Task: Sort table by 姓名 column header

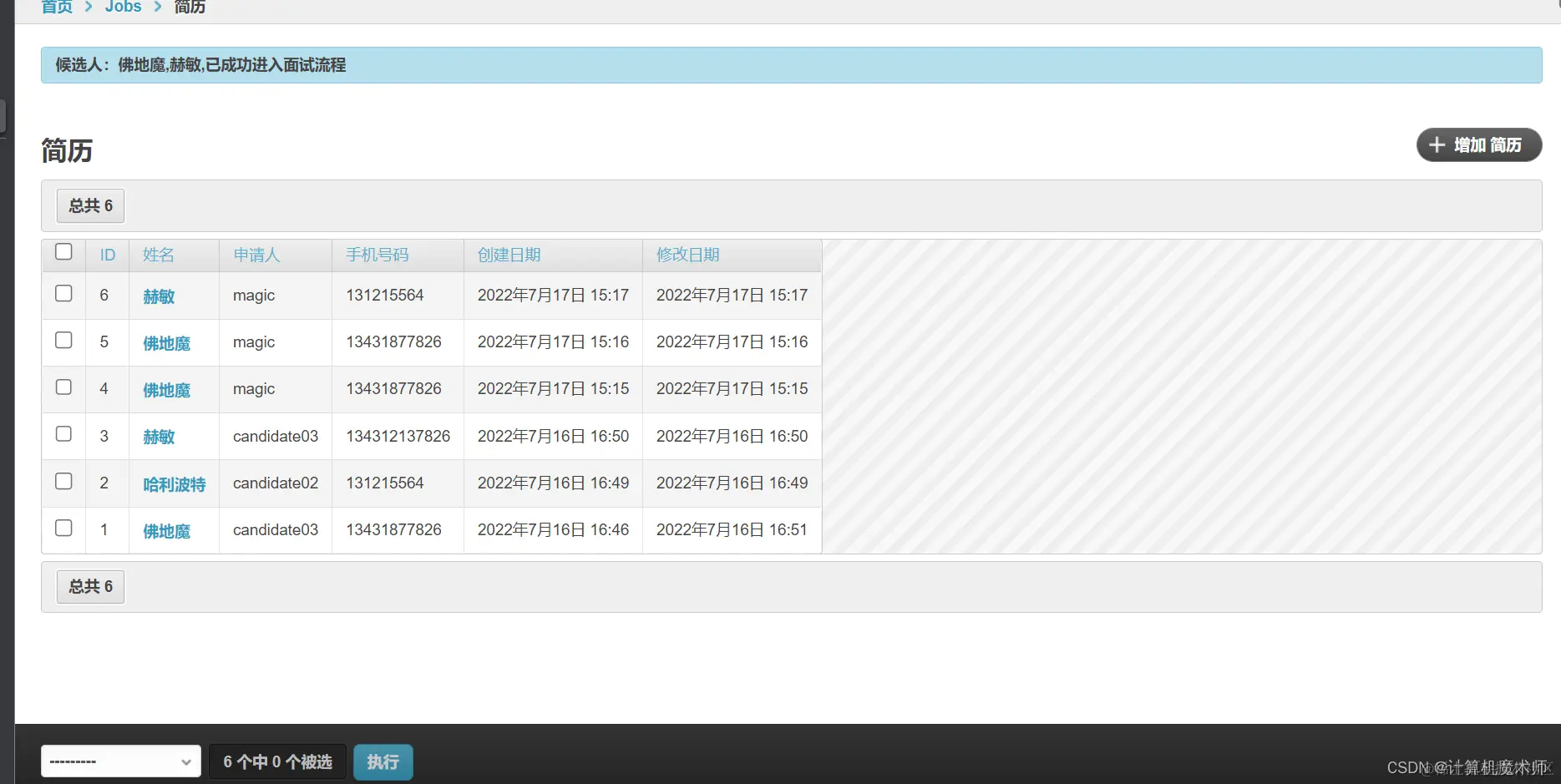Action: tap(159, 255)
